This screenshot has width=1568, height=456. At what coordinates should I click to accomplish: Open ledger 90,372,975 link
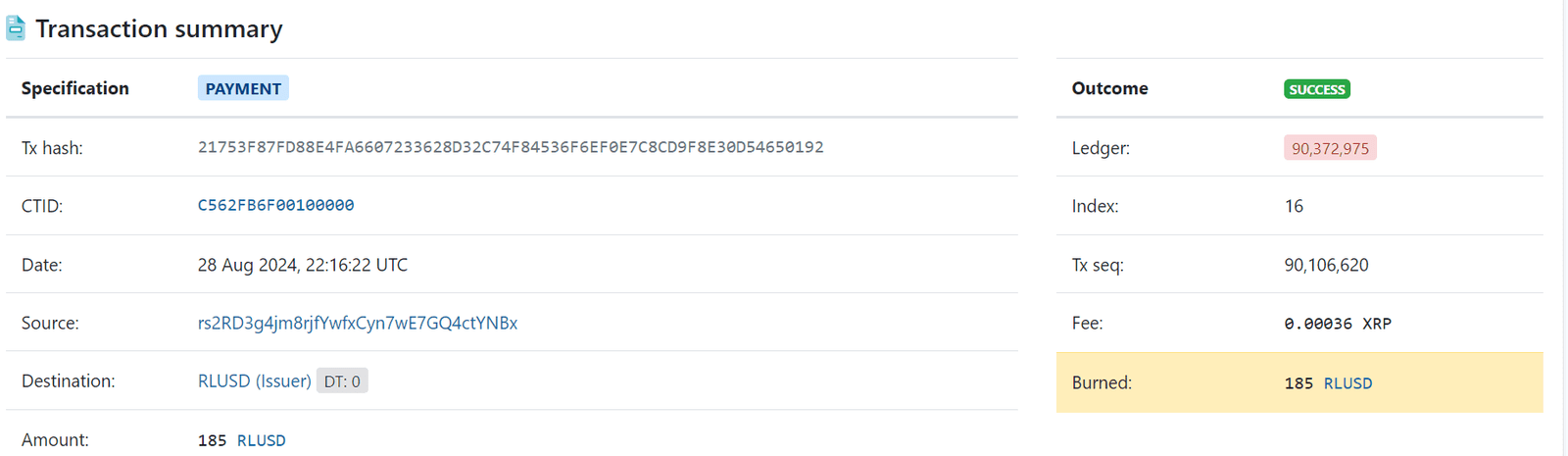coord(1330,148)
